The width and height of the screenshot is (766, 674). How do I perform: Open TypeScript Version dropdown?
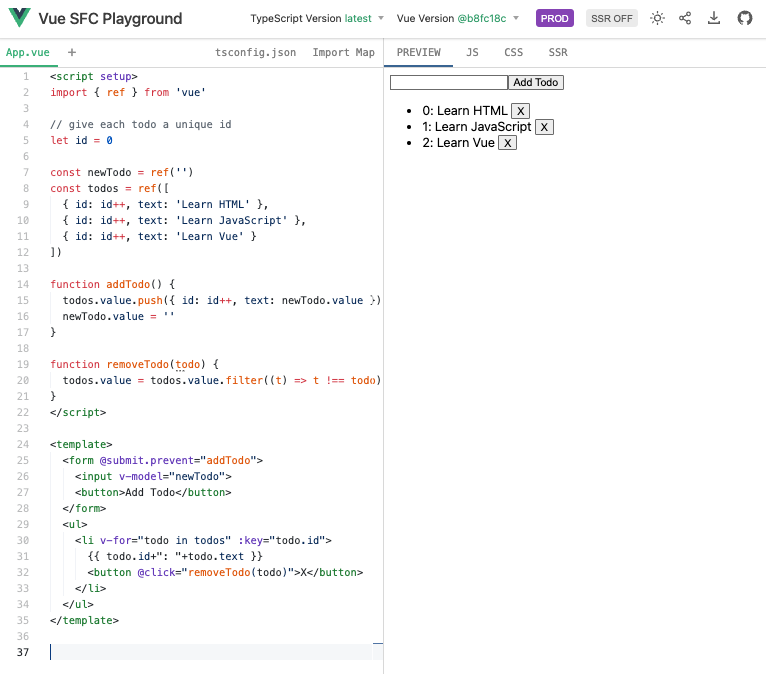[317, 19]
